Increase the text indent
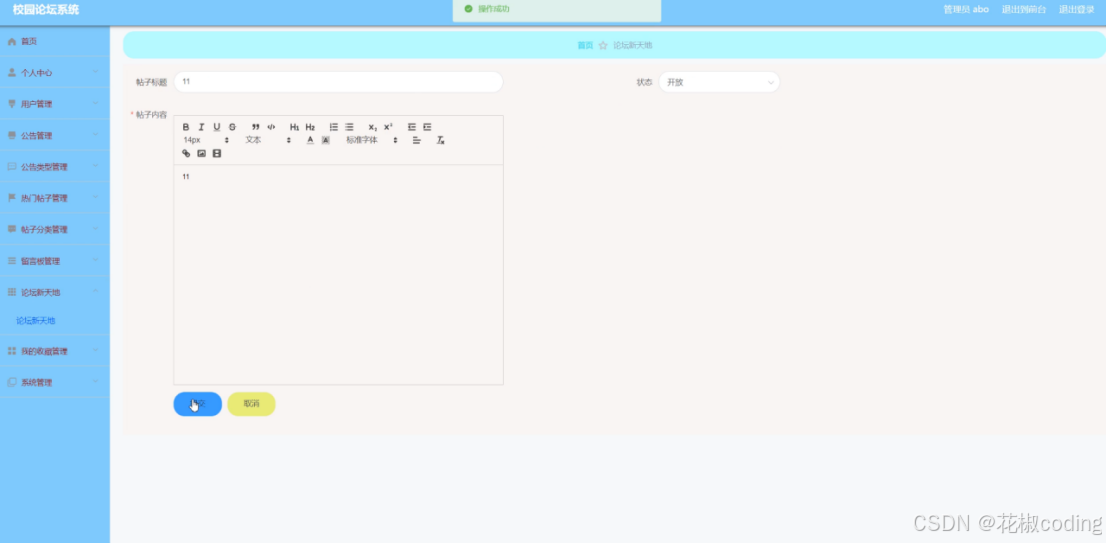 click(427, 127)
